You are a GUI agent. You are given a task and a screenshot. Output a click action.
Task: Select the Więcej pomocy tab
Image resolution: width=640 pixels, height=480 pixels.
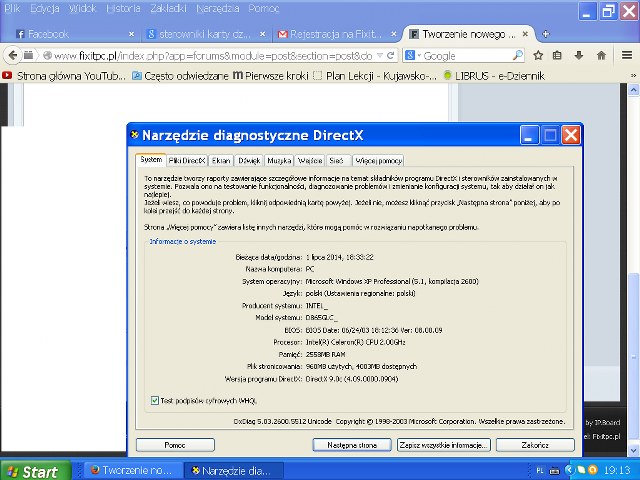379,160
